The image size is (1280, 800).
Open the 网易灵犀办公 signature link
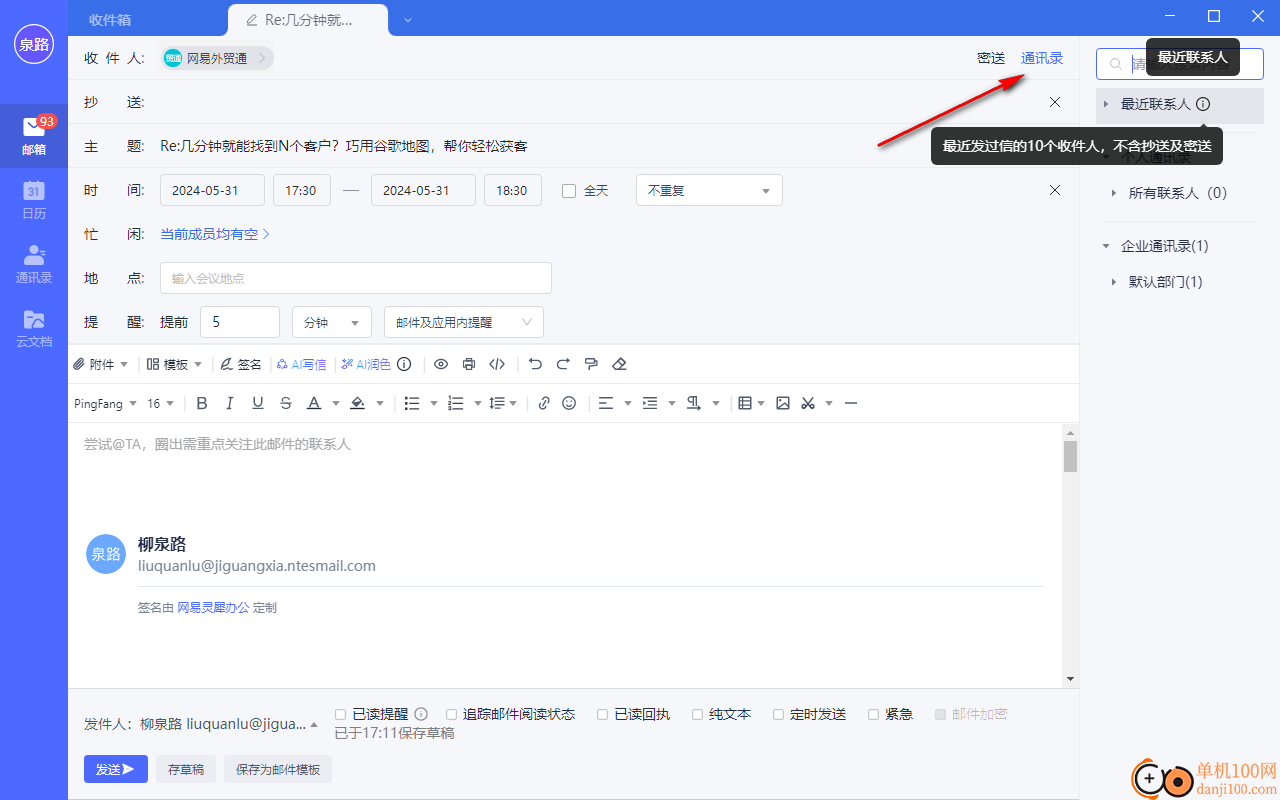213,607
